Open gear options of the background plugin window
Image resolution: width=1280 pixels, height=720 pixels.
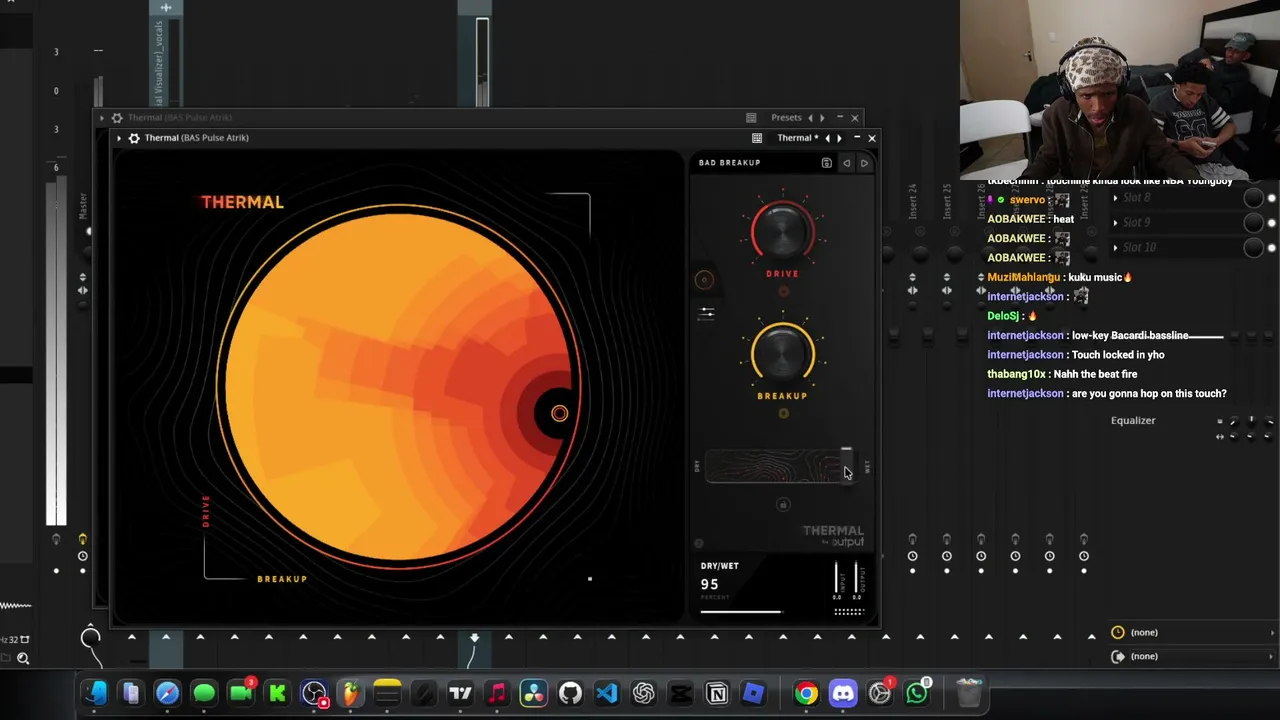pos(117,118)
